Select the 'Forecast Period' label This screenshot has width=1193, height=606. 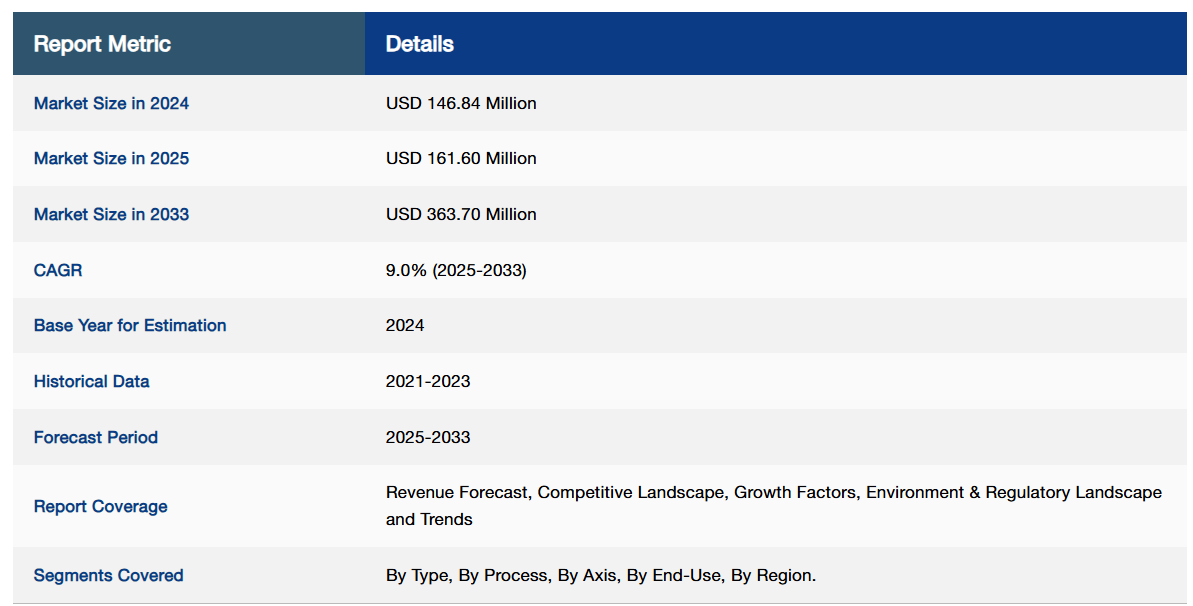pyautogui.click(x=96, y=437)
